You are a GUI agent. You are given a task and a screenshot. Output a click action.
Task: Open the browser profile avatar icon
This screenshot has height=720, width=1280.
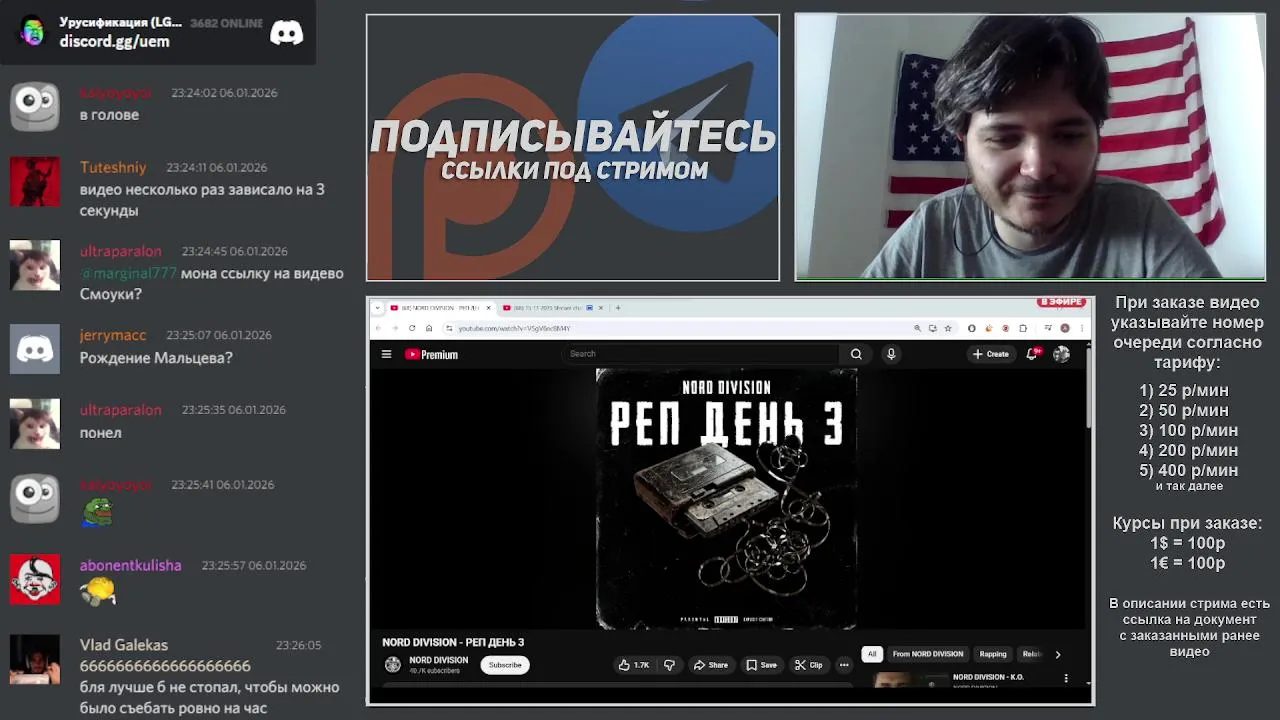(1065, 328)
